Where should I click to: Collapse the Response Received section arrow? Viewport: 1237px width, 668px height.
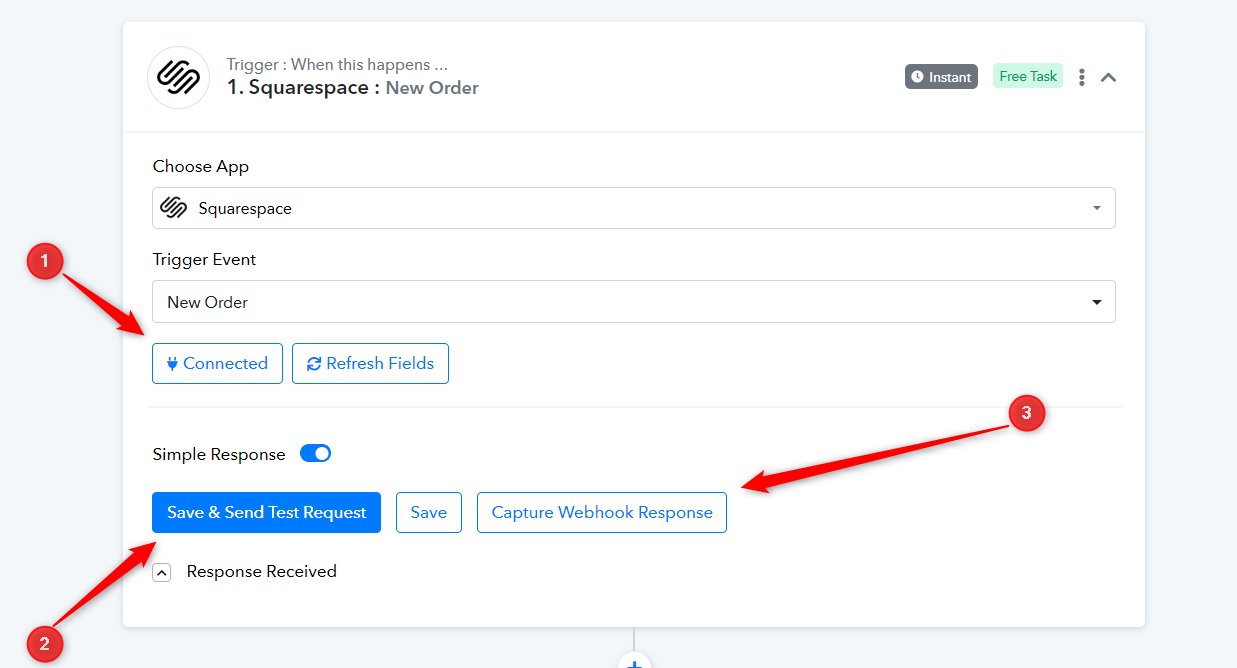click(162, 572)
